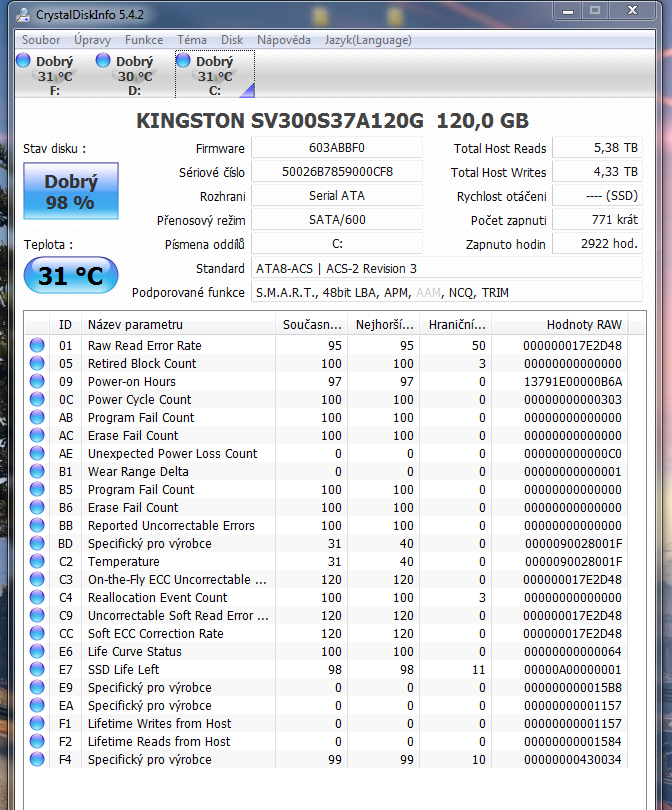This screenshot has height=810, width=672.
Task: Open the Soubor menu
Action: [41, 40]
